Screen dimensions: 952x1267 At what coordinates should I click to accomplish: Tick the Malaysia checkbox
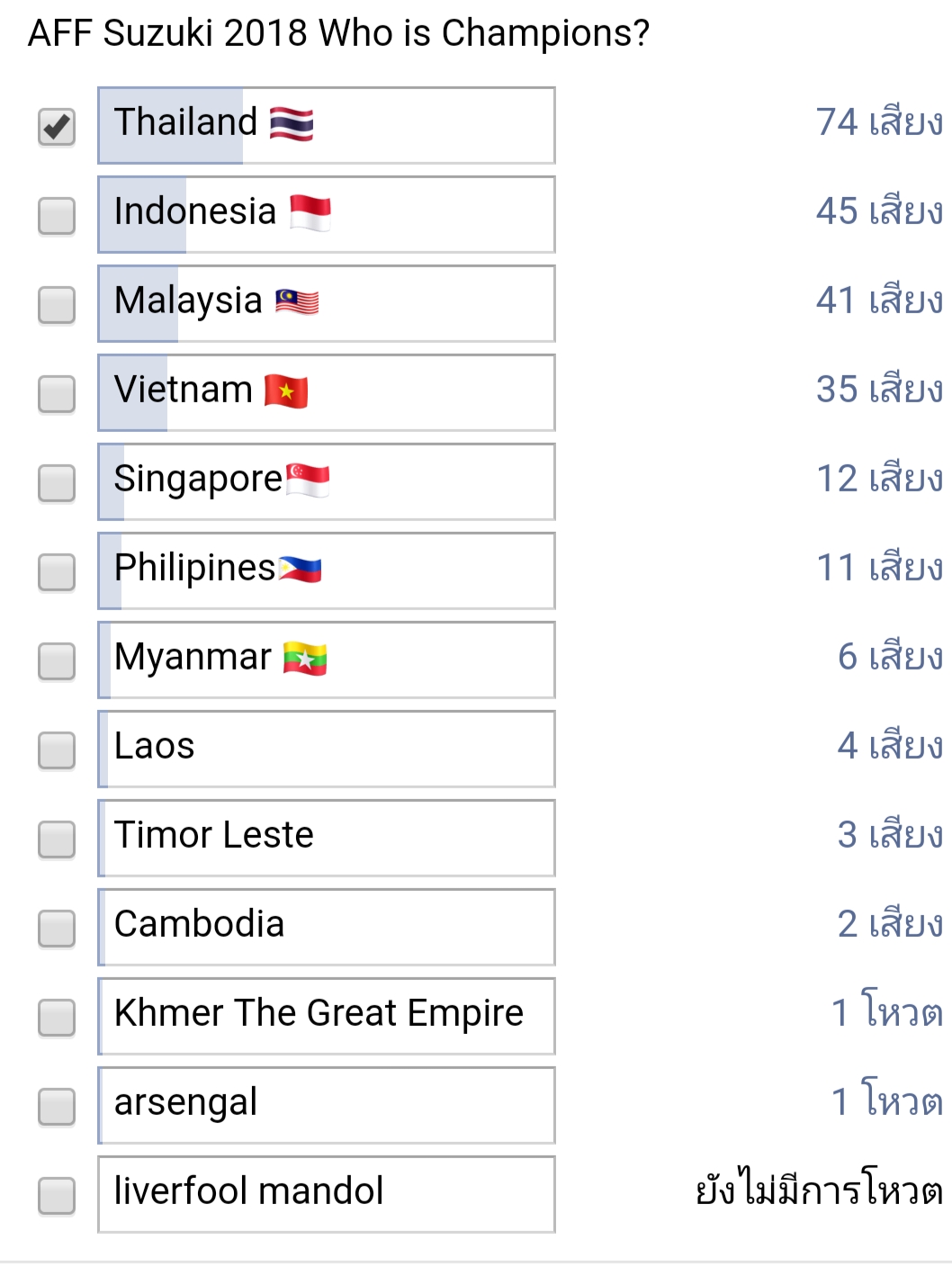57,305
